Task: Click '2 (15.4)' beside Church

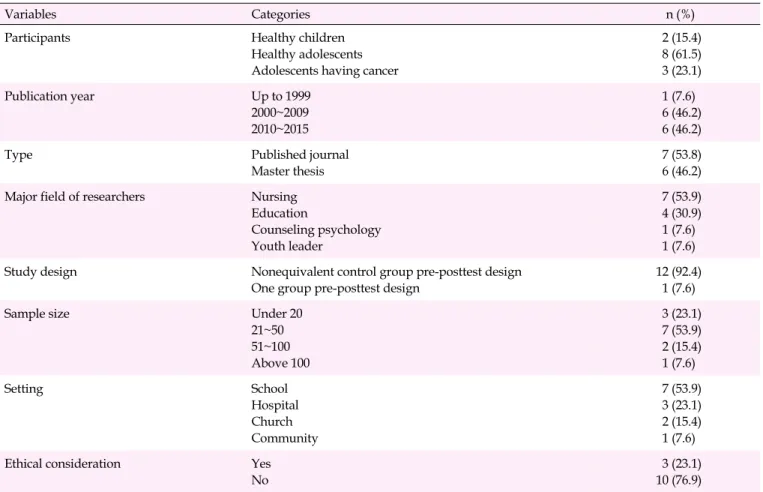Action: (681, 421)
